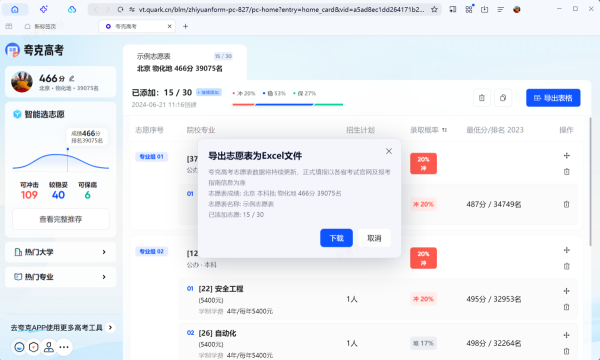600x360 pixels.
Task: Delete 专业组 02 with its trash icon
Action: pyautogui.click(x=567, y=266)
